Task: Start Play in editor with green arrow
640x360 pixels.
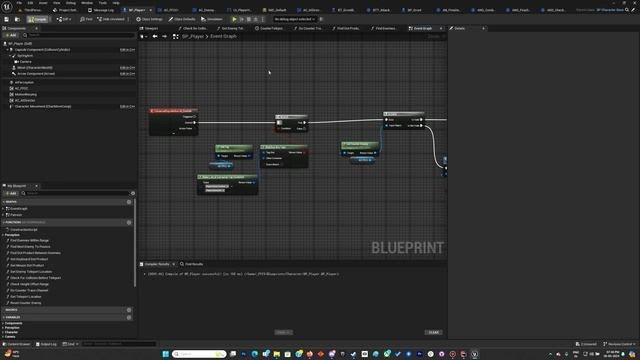Action: [234, 19]
